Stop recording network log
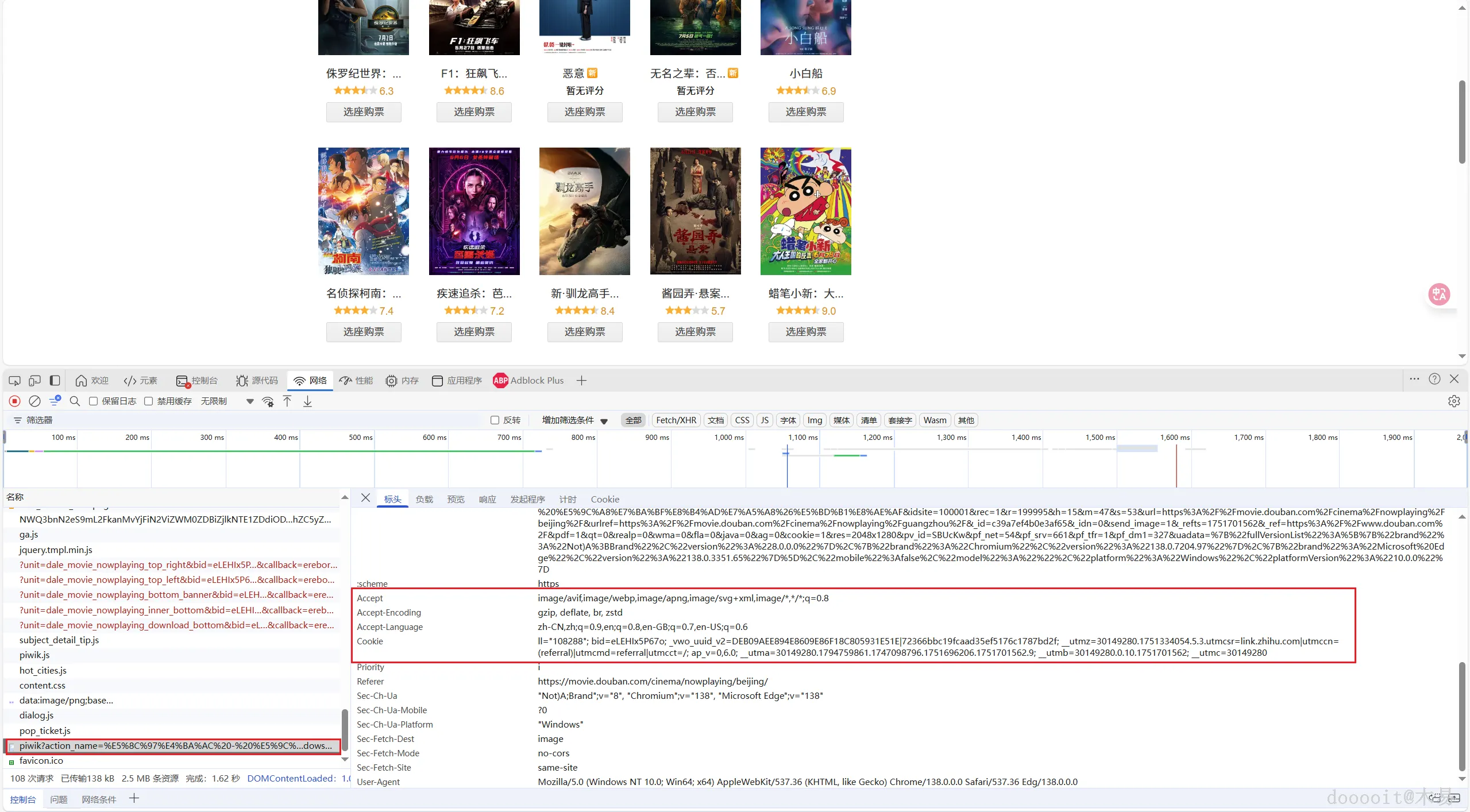 click(15, 401)
